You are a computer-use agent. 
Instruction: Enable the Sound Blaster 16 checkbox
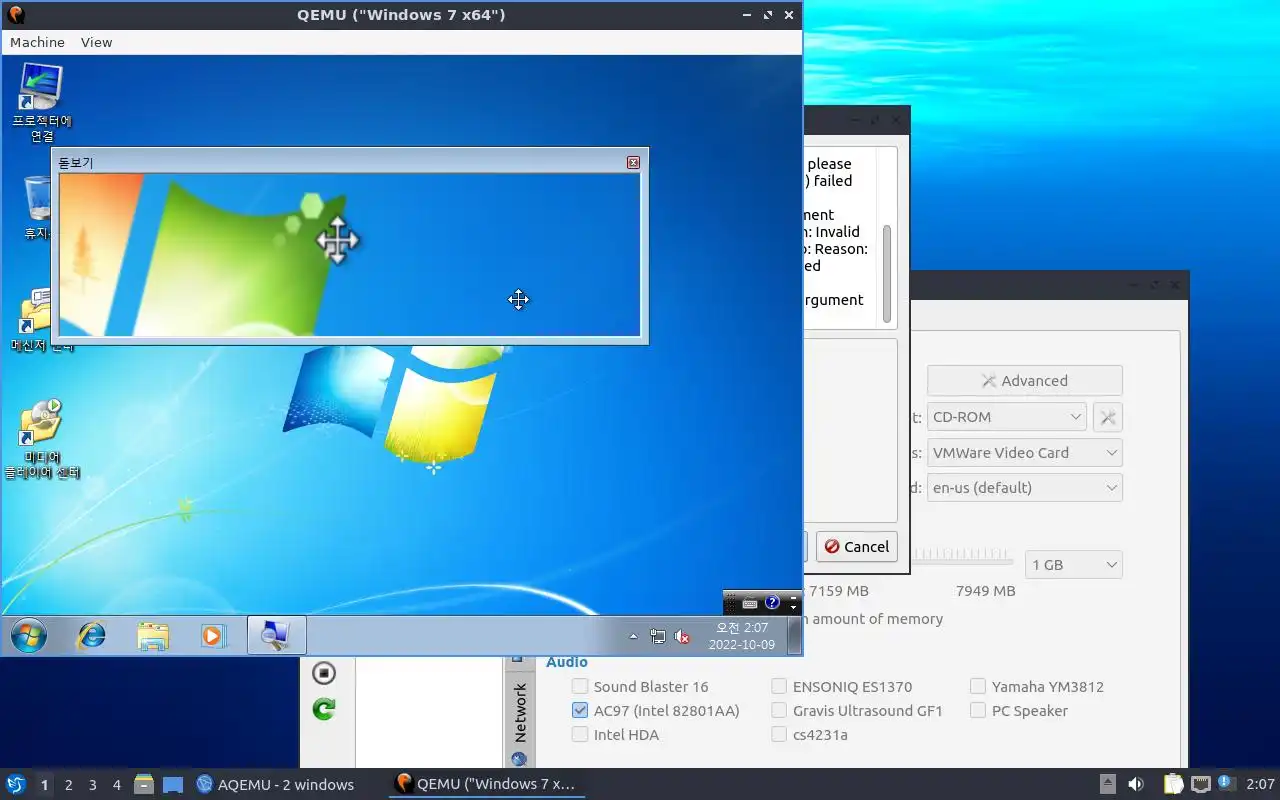tap(580, 687)
